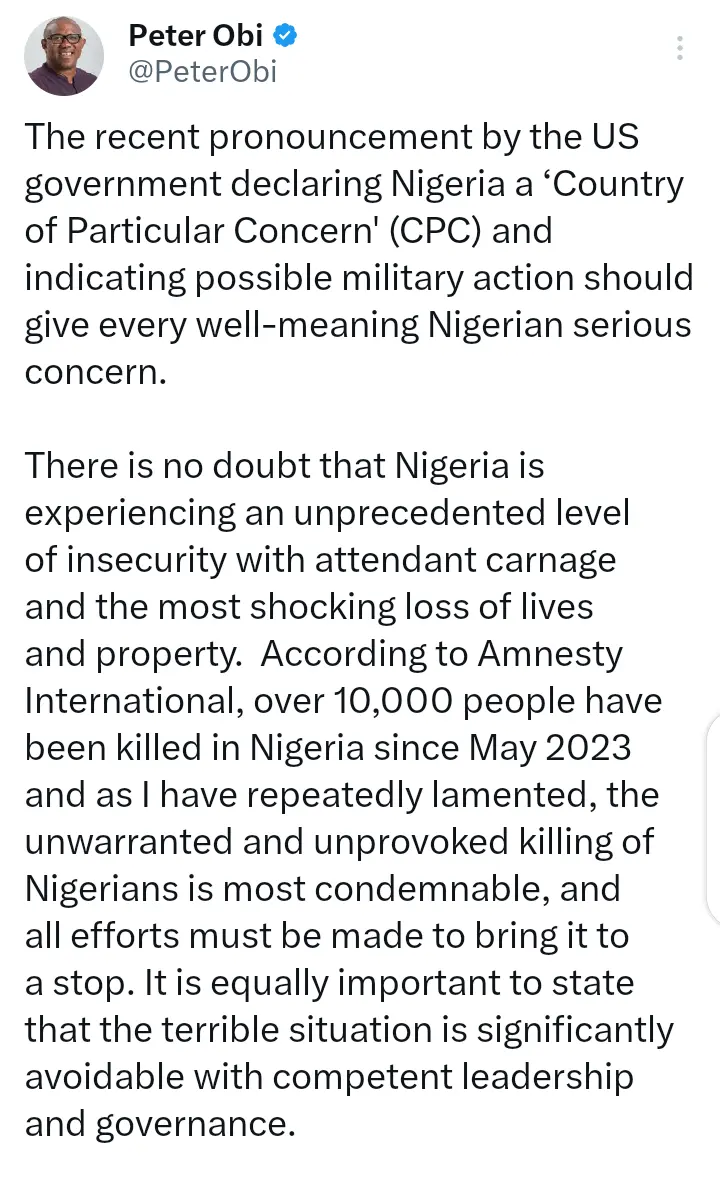Tap the @PeterObi handle

coord(202,71)
